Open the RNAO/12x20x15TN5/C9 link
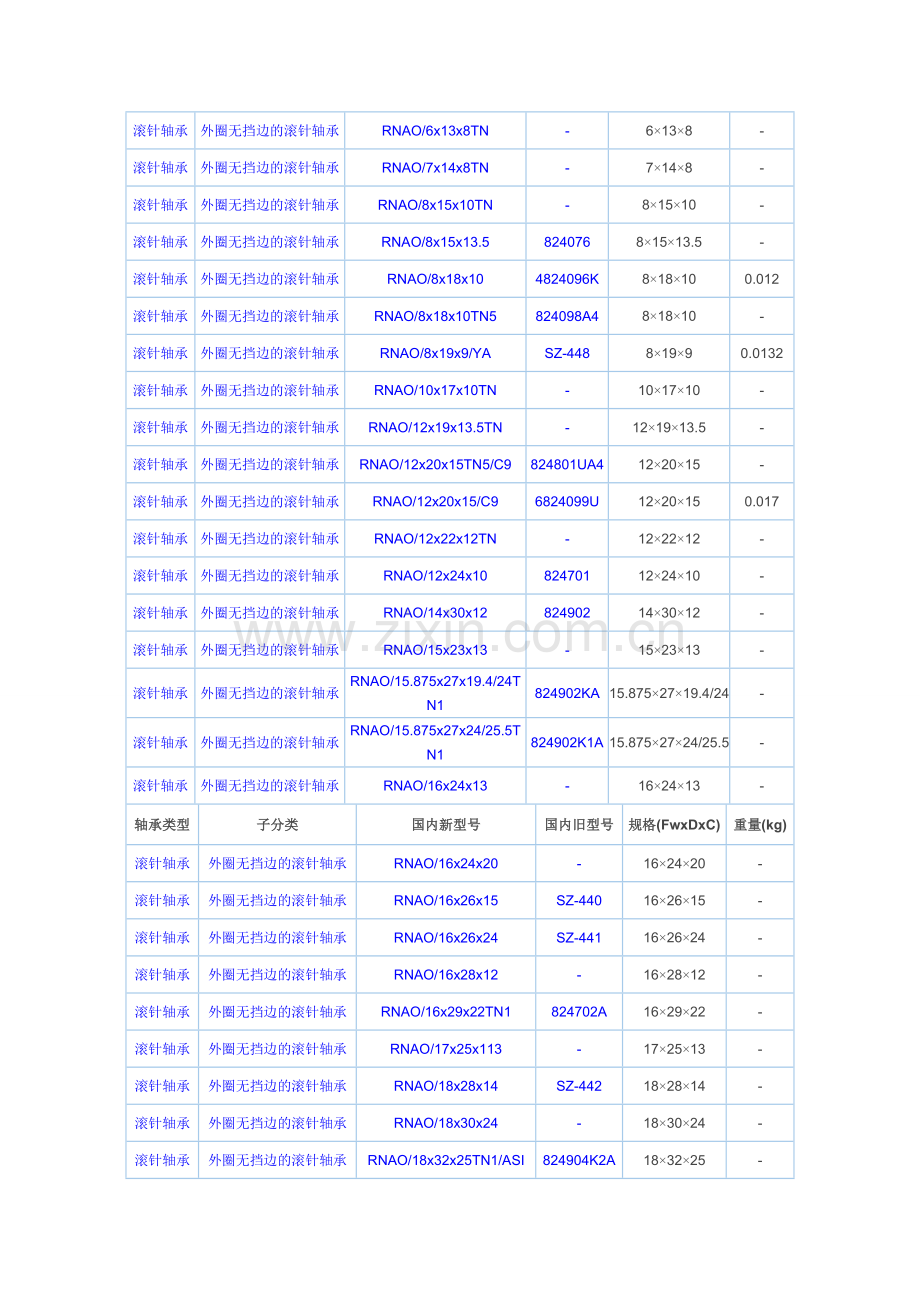 [x=435, y=464]
